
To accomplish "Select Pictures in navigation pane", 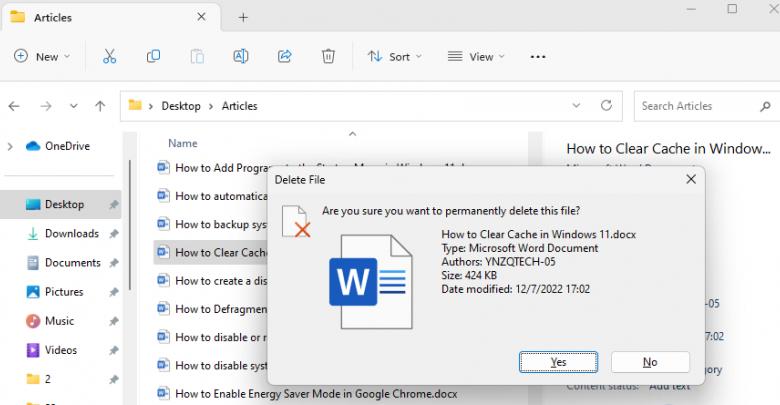I will point(55,292).
